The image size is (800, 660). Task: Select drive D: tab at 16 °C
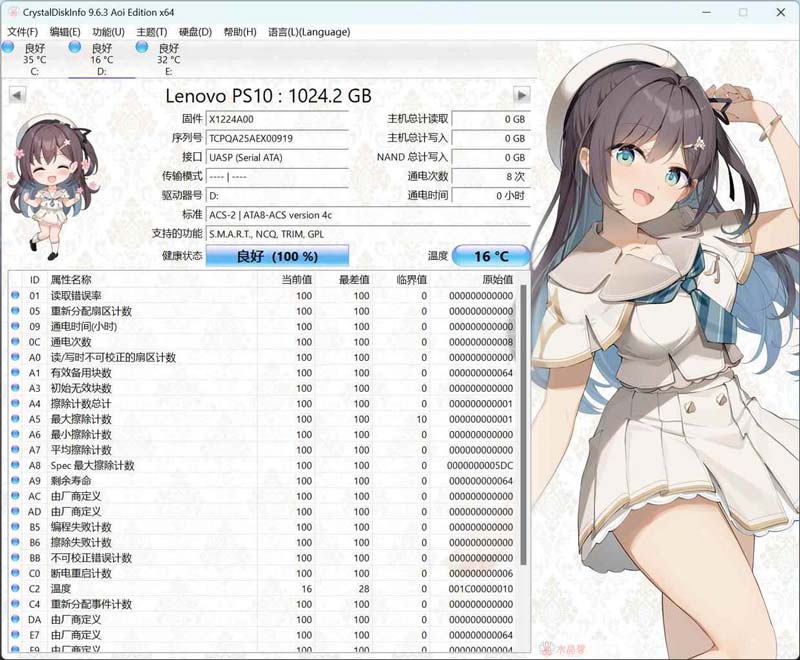(x=102, y=59)
